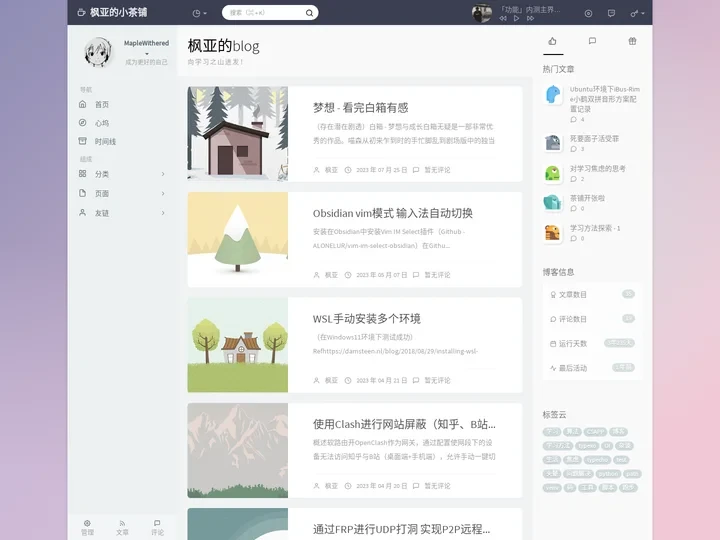Open the message bubble icon in header

click(x=611, y=13)
